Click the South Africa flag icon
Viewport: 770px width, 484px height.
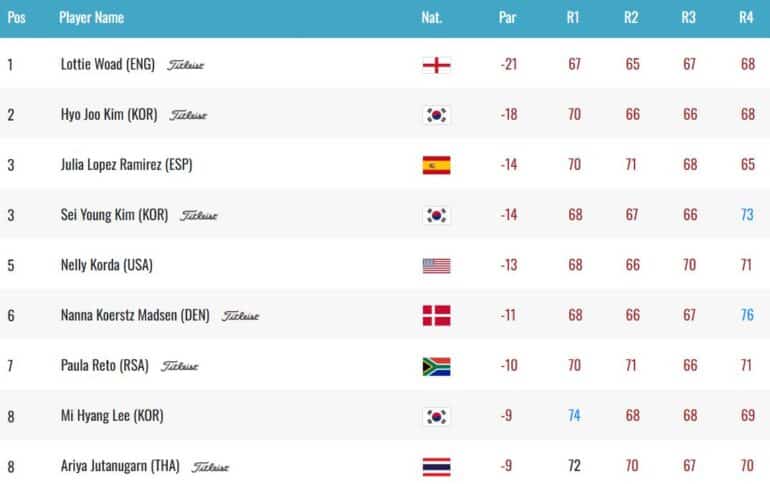point(436,367)
